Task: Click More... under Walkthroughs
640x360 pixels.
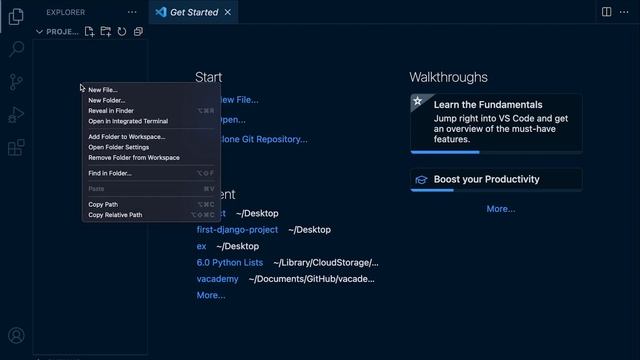Action: tap(501, 209)
